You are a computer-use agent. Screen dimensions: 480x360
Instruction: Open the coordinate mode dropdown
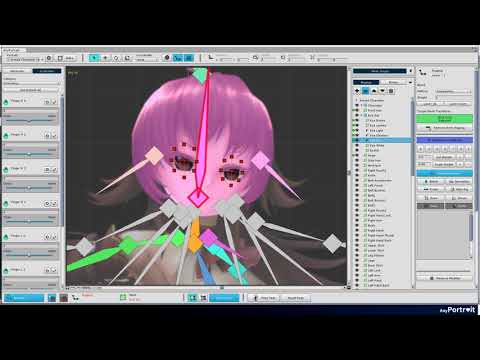pyautogui.click(x=147, y=60)
